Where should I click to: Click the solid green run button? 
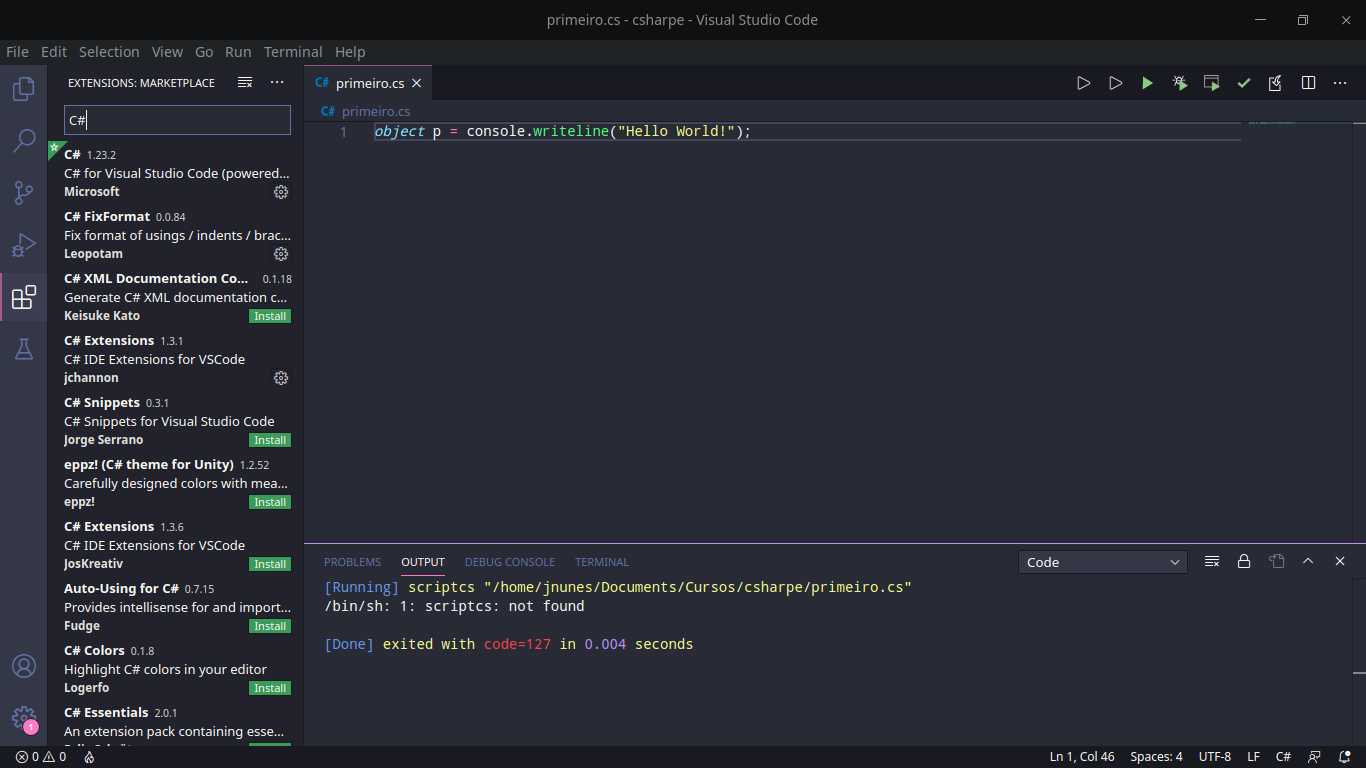point(1147,83)
